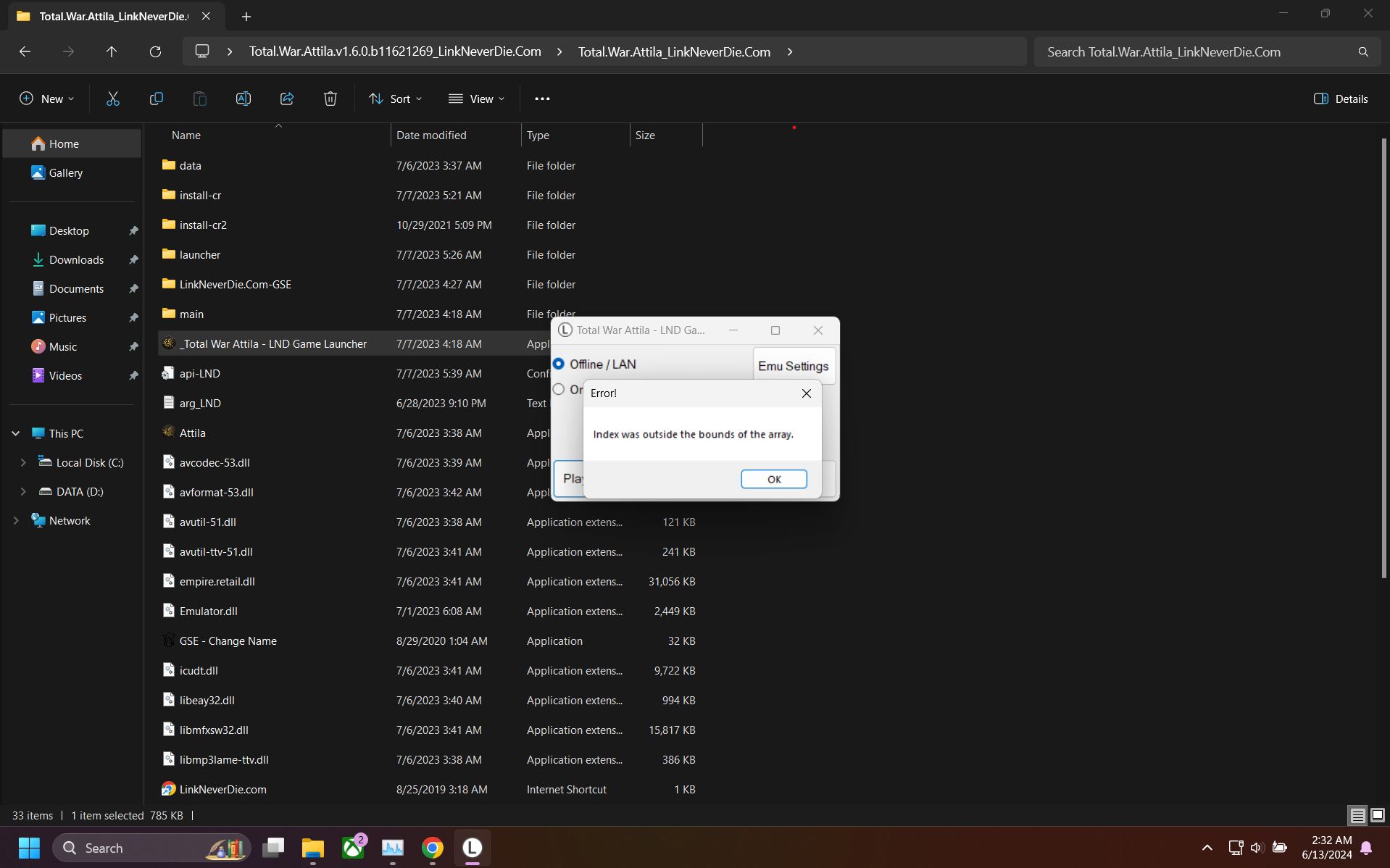Click the Cut scissors icon
The width and height of the screenshot is (1390, 868).
pos(112,99)
